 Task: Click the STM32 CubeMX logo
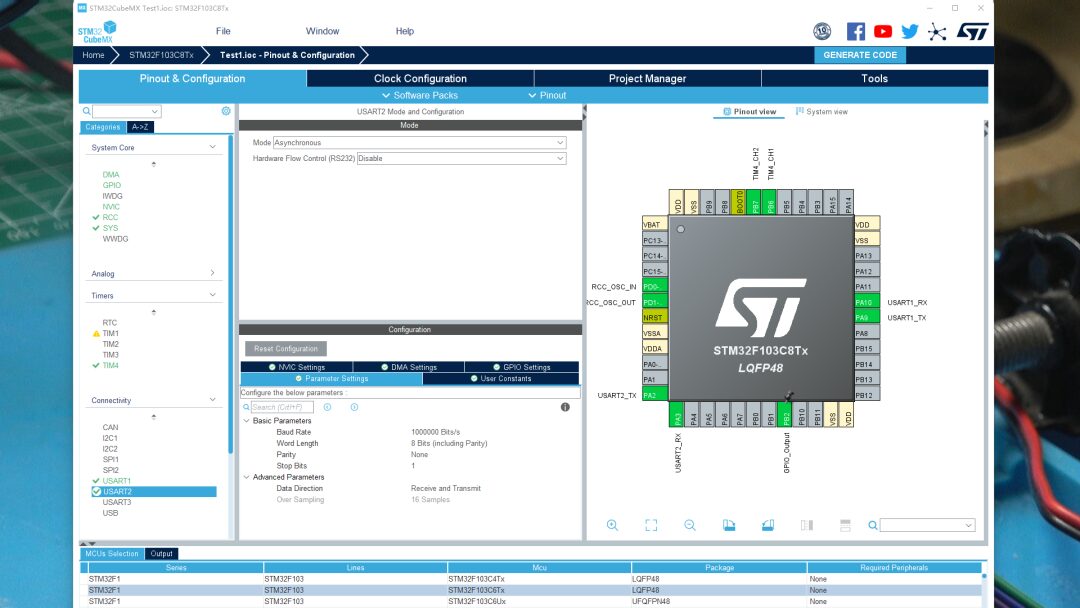pos(97,32)
